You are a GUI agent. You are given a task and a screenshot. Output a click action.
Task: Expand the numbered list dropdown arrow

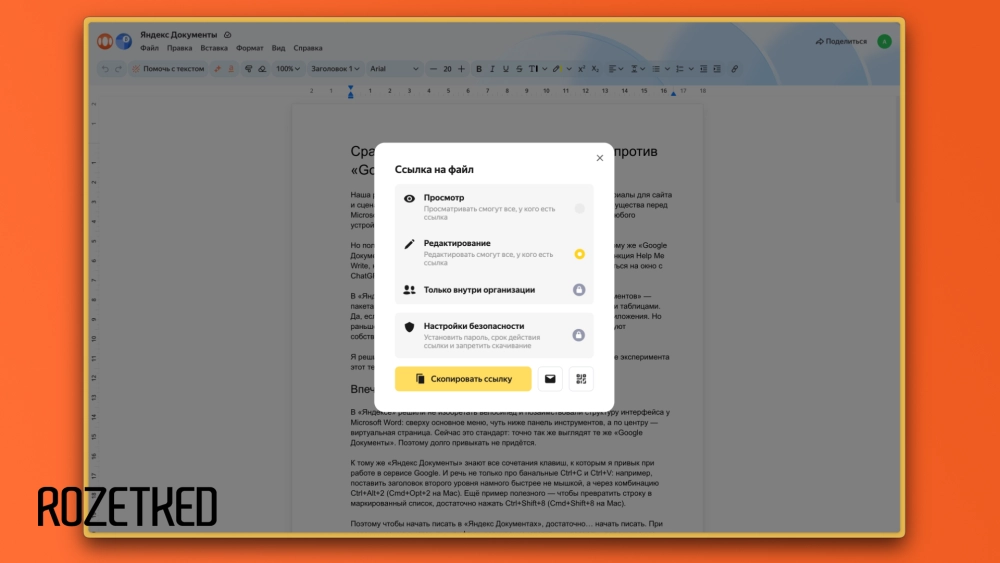tap(691, 69)
